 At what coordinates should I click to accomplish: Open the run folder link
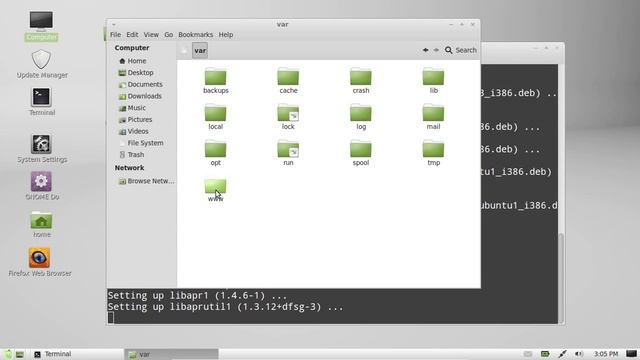288,152
